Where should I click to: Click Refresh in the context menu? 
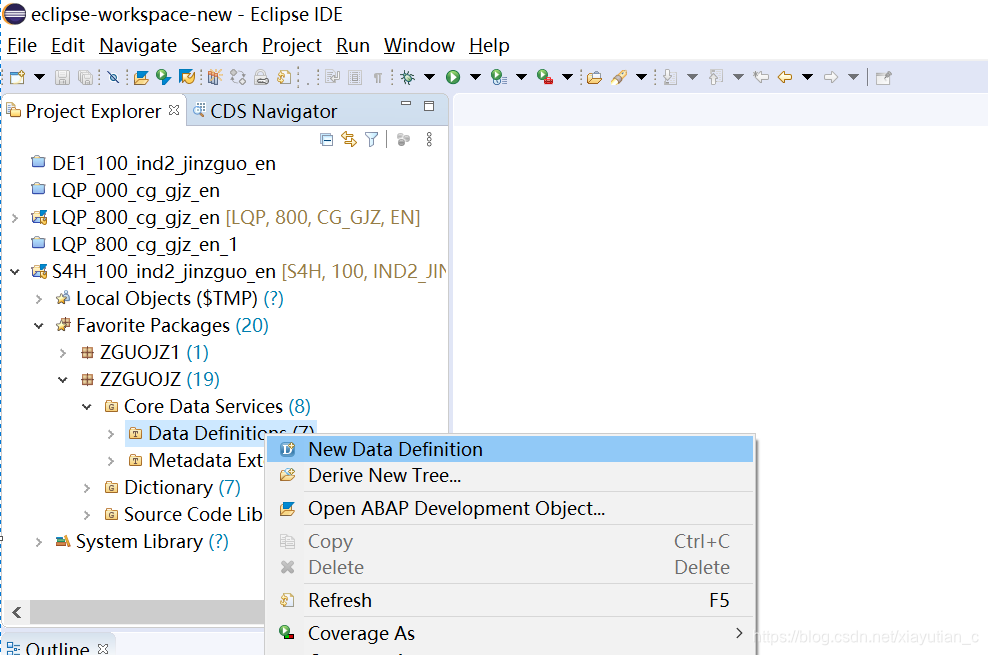tap(510, 600)
